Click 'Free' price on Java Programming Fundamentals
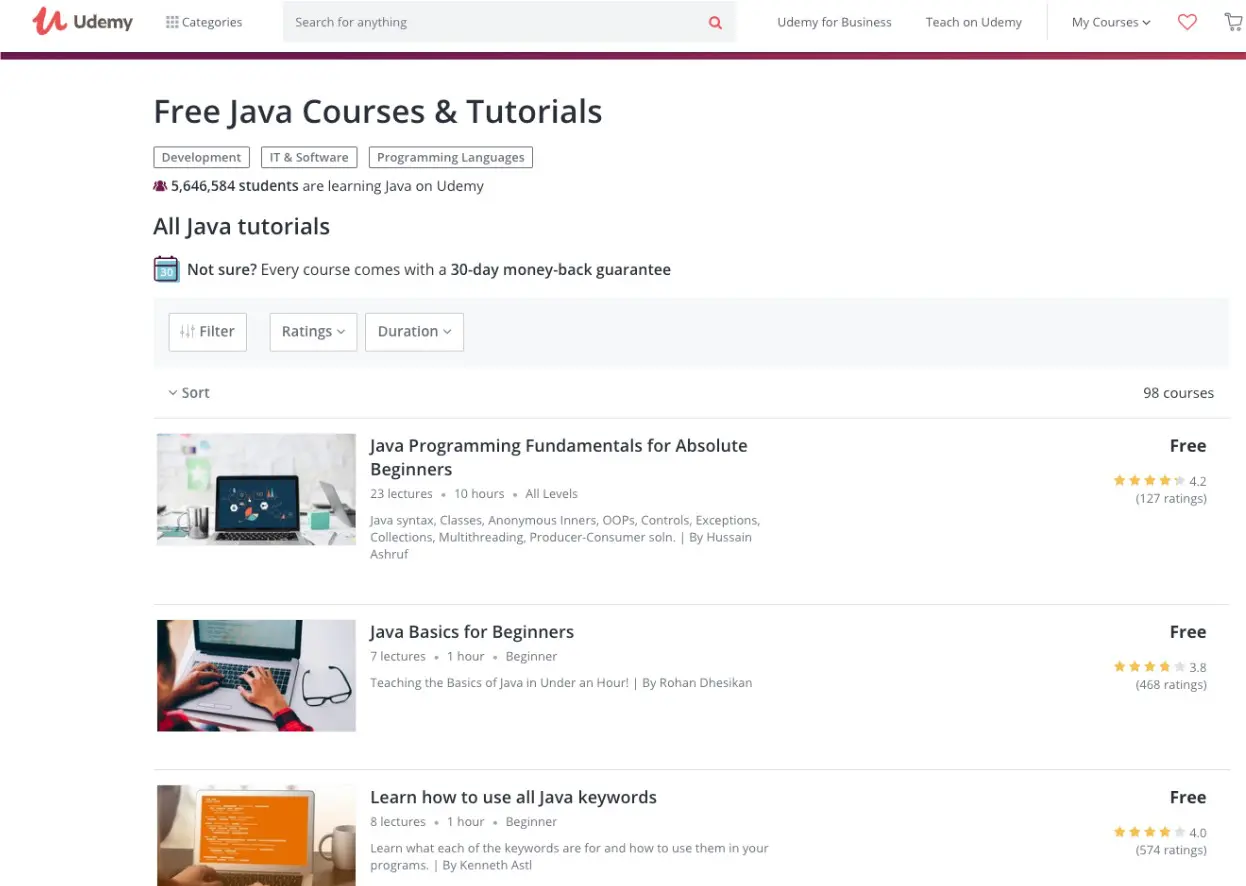1246x886 pixels. coord(1188,446)
